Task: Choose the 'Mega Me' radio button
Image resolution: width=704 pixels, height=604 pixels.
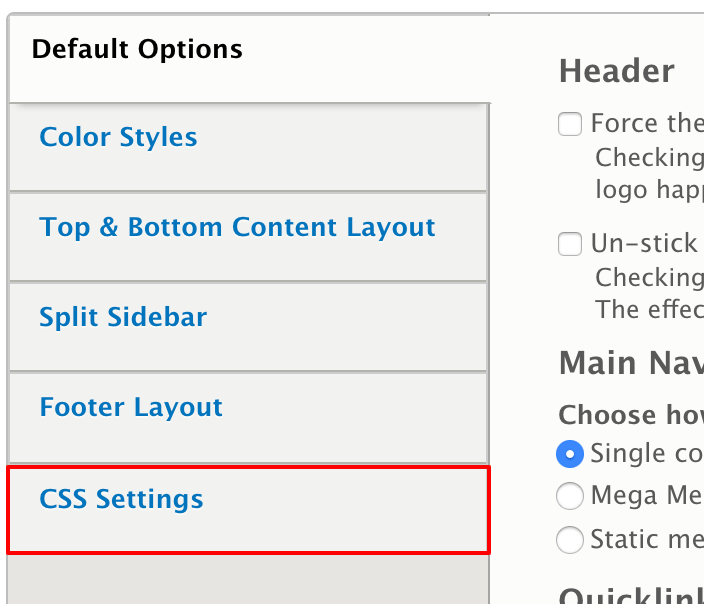Action: point(570,495)
